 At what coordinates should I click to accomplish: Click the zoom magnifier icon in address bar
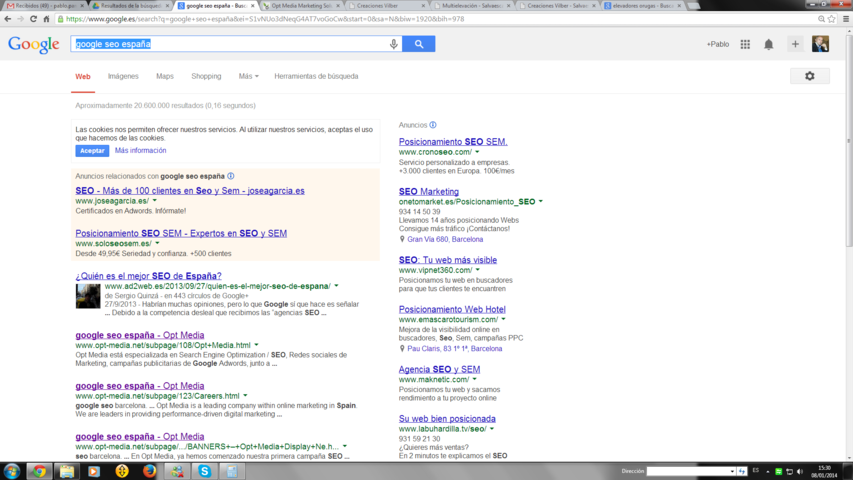pyautogui.click(x=821, y=19)
